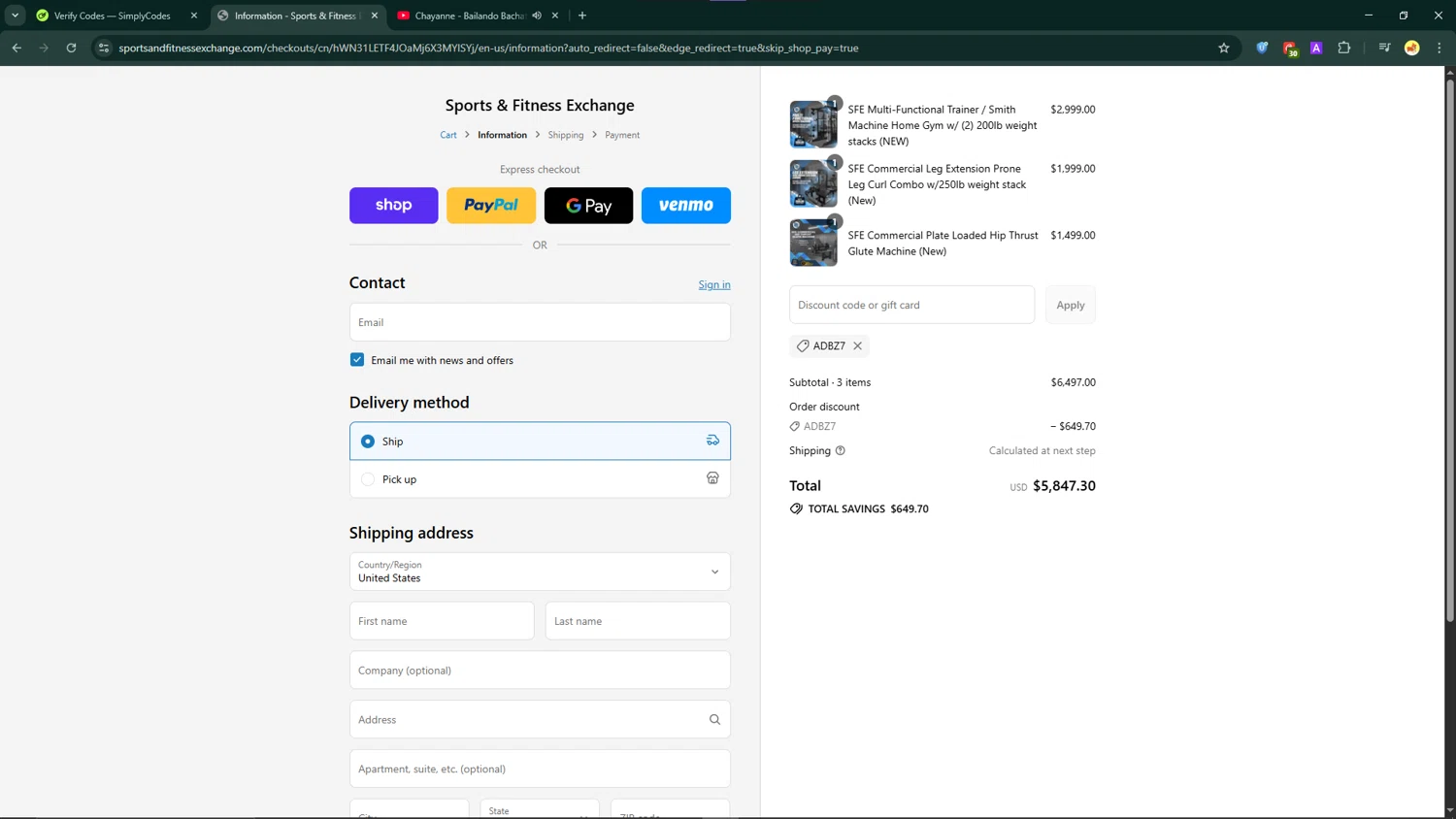Go to the Cart breadcrumb
The width and height of the screenshot is (1456, 819).
[448, 135]
